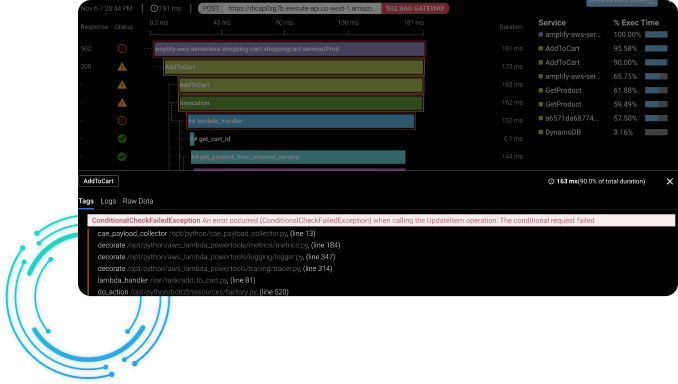Select the green Invocation span bar
This screenshot has height=384, width=678.
[301, 103]
